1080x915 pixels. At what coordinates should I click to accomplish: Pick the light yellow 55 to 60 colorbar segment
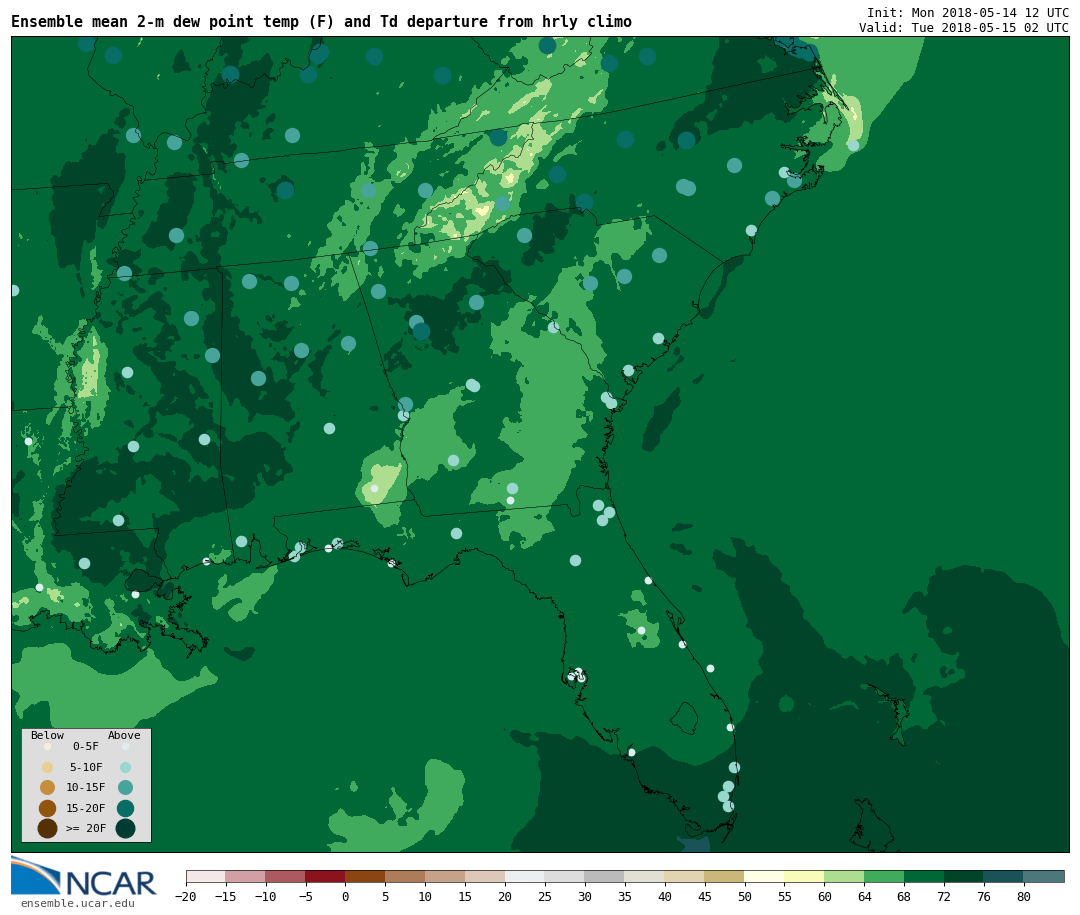click(x=804, y=876)
